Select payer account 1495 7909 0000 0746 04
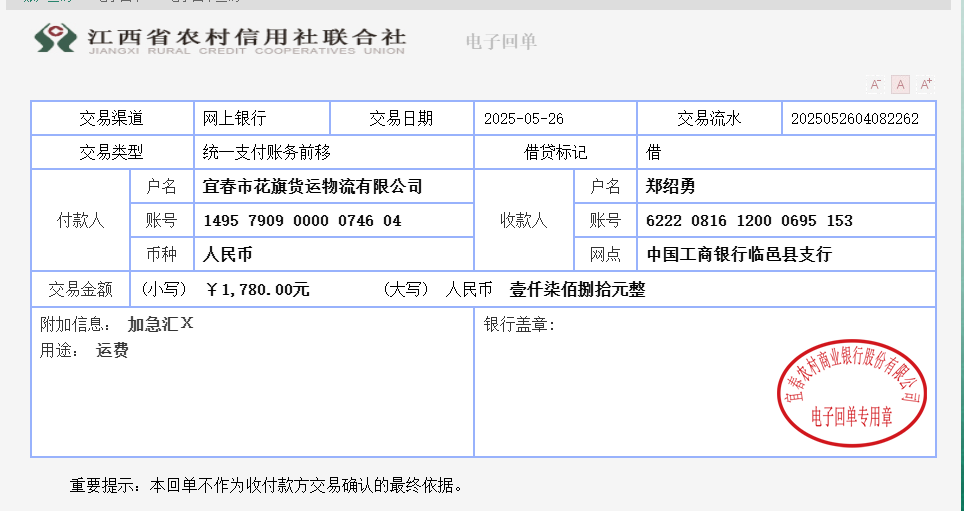This screenshot has width=964, height=511. [x=302, y=221]
